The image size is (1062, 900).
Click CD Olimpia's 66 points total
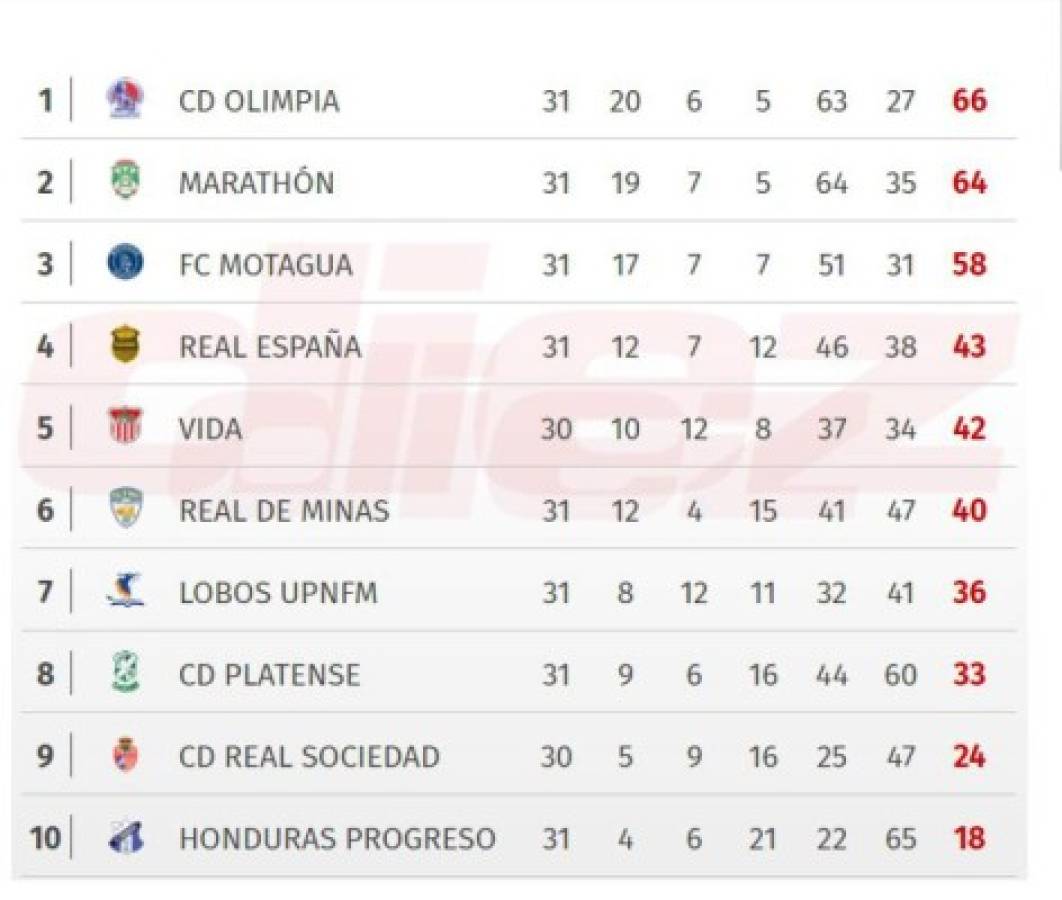click(x=969, y=101)
